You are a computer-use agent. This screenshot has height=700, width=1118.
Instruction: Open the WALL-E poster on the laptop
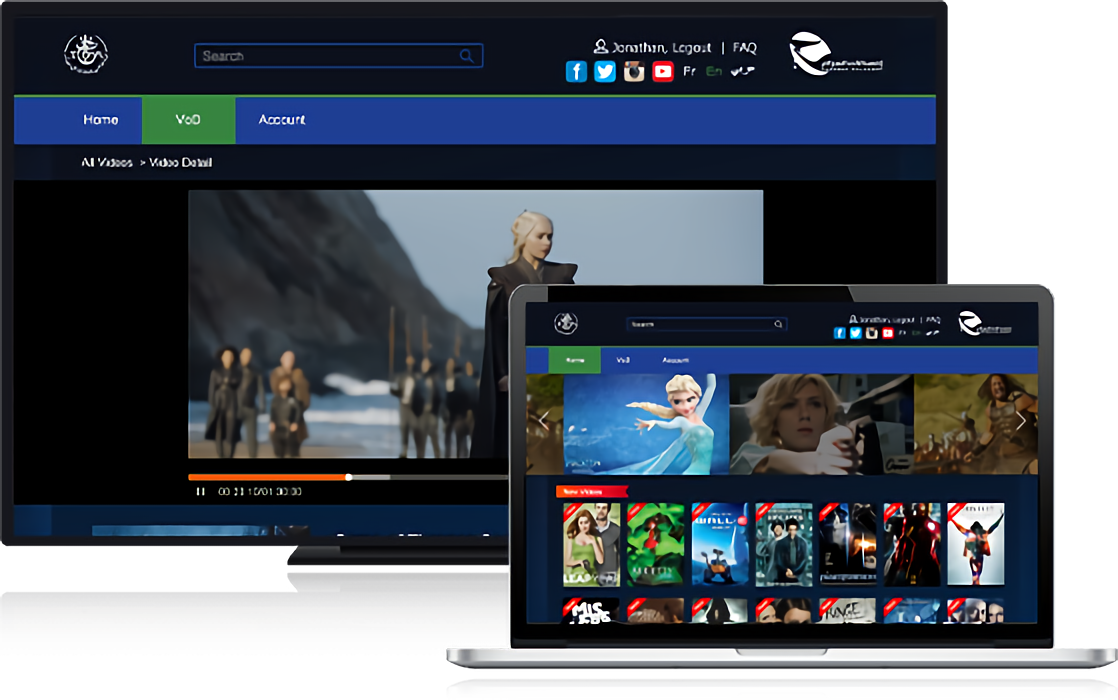pyautogui.click(x=720, y=544)
